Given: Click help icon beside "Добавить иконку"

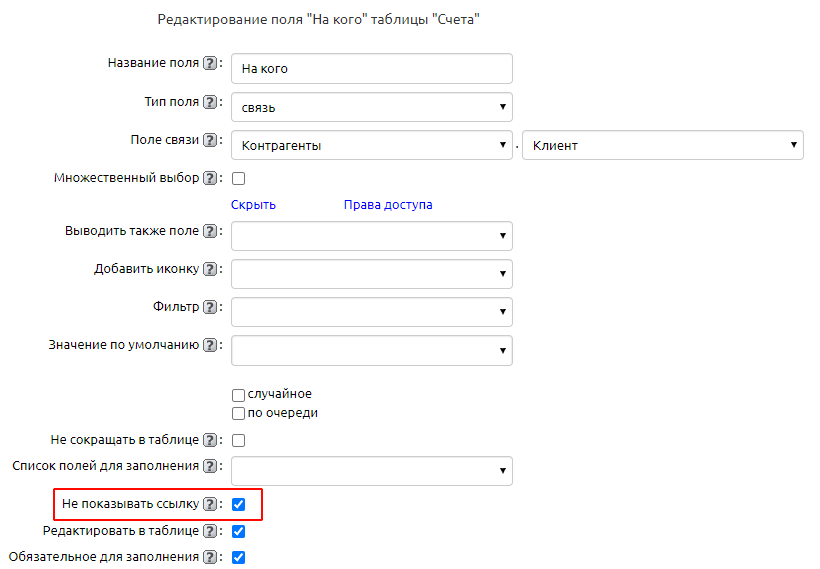Looking at the screenshot, I should (x=210, y=269).
